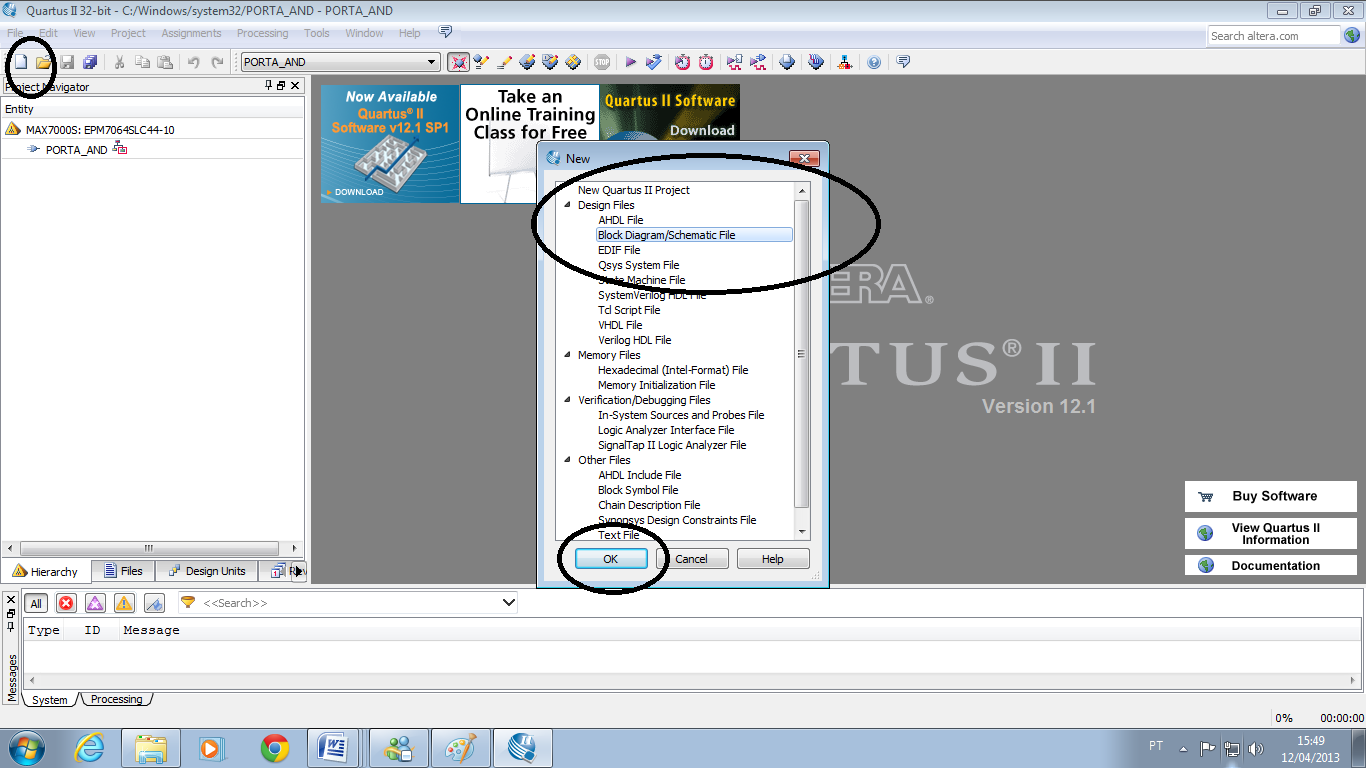
Task: Click the Quartus II v12.1 SP1 download banner
Action: coord(390,143)
